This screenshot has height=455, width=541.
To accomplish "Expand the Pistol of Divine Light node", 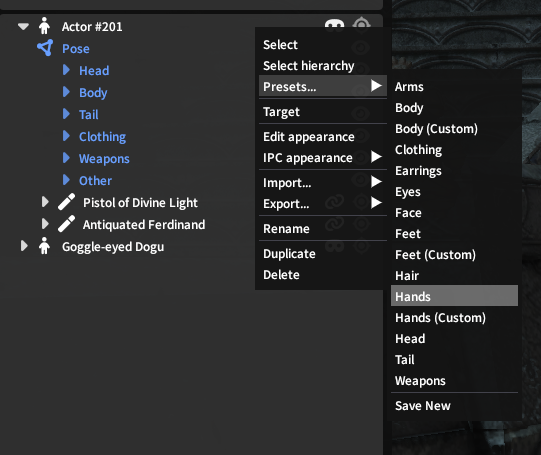I will [x=45, y=202].
